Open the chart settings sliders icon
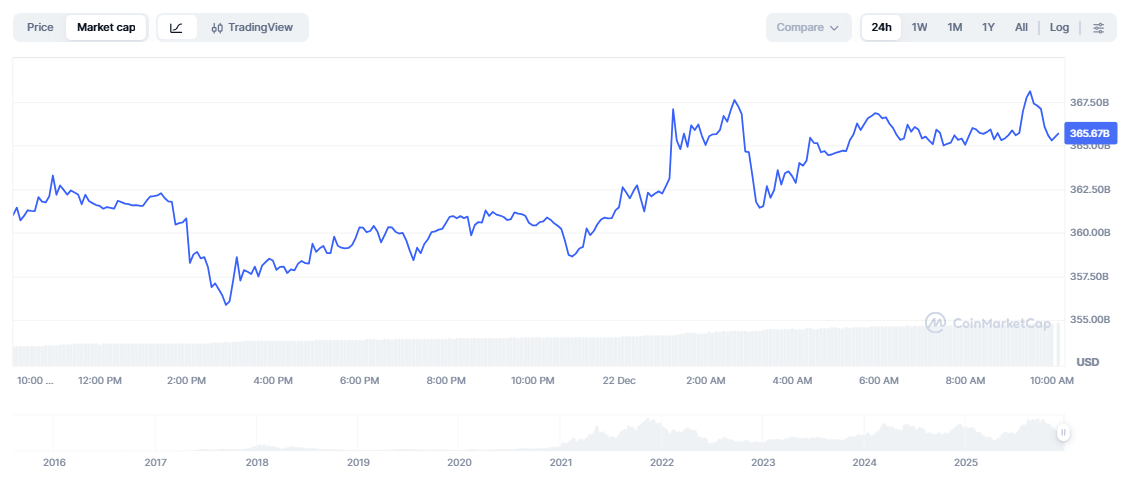1130x487 pixels. 1099,28
